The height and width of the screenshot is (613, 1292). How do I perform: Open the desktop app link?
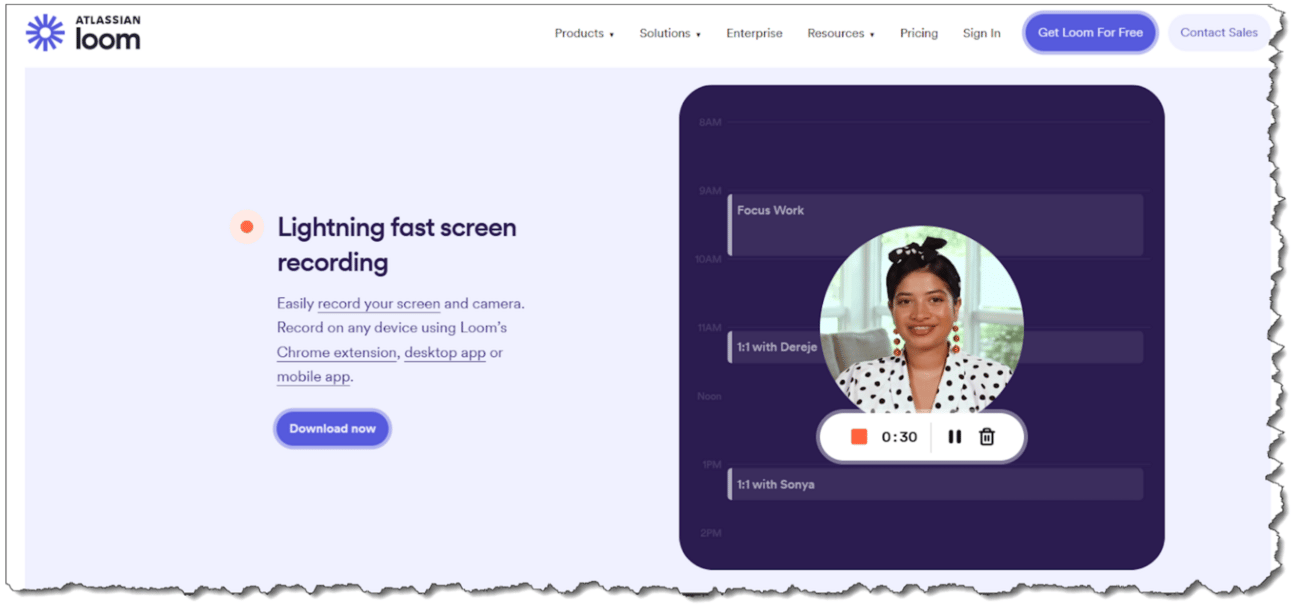445,352
